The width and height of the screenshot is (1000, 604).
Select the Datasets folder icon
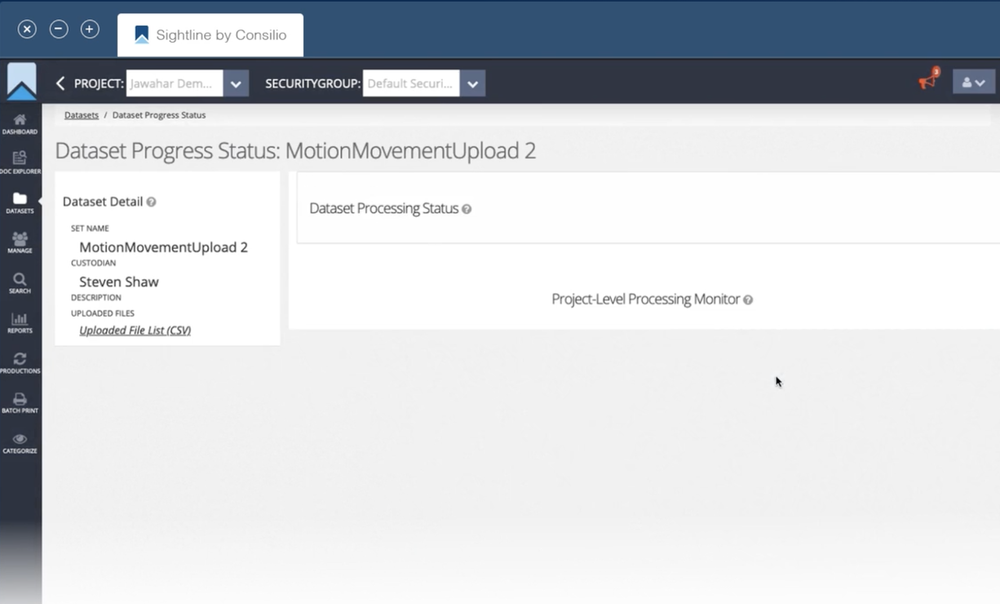tap(20, 200)
